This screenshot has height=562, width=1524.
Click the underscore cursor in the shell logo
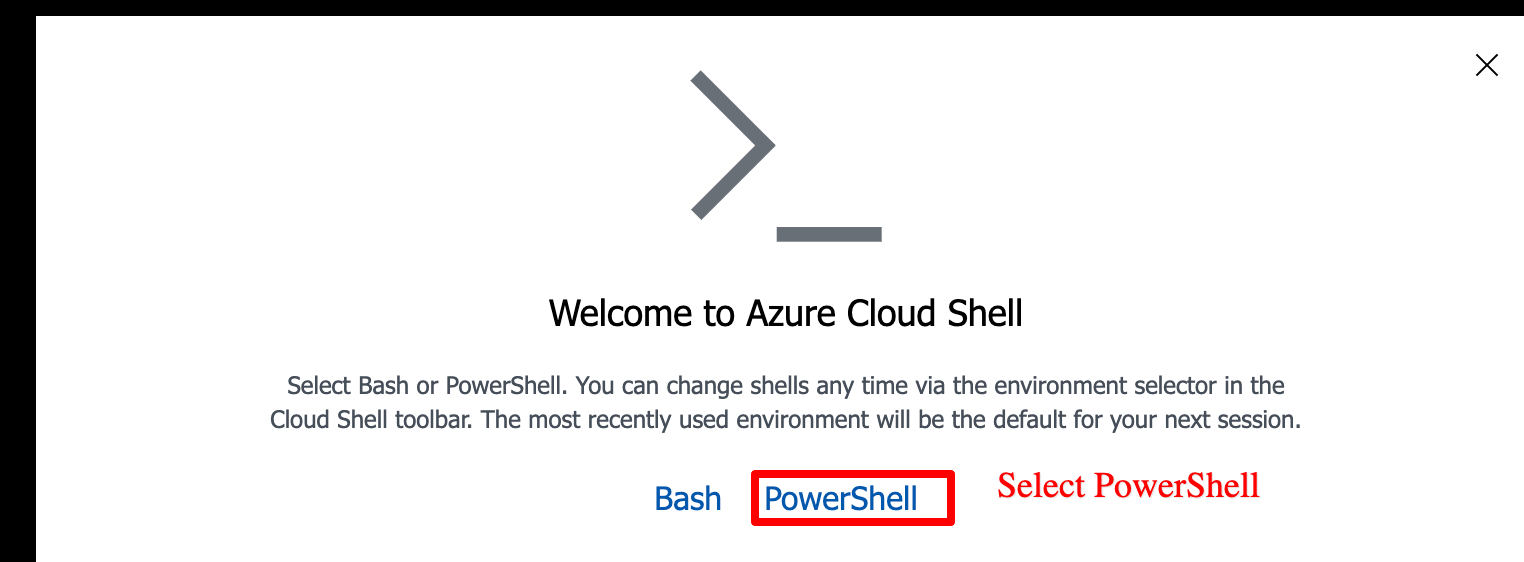[828, 234]
